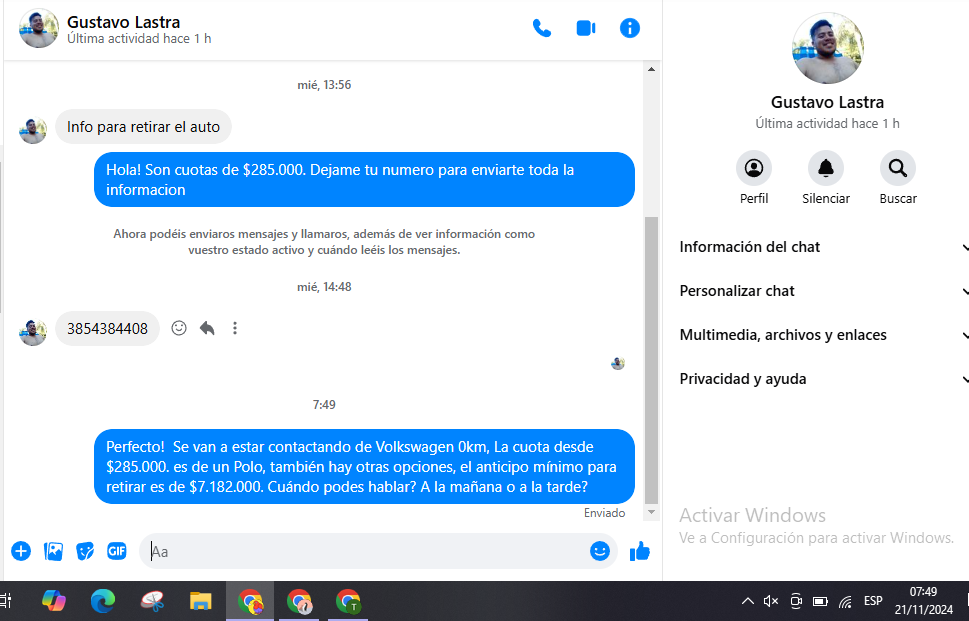Image resolution: width=969 pixels, height=621 pixels.
Task: Expand Multimedia, archivos y enlaces section
Action: [x=820, y=335]
